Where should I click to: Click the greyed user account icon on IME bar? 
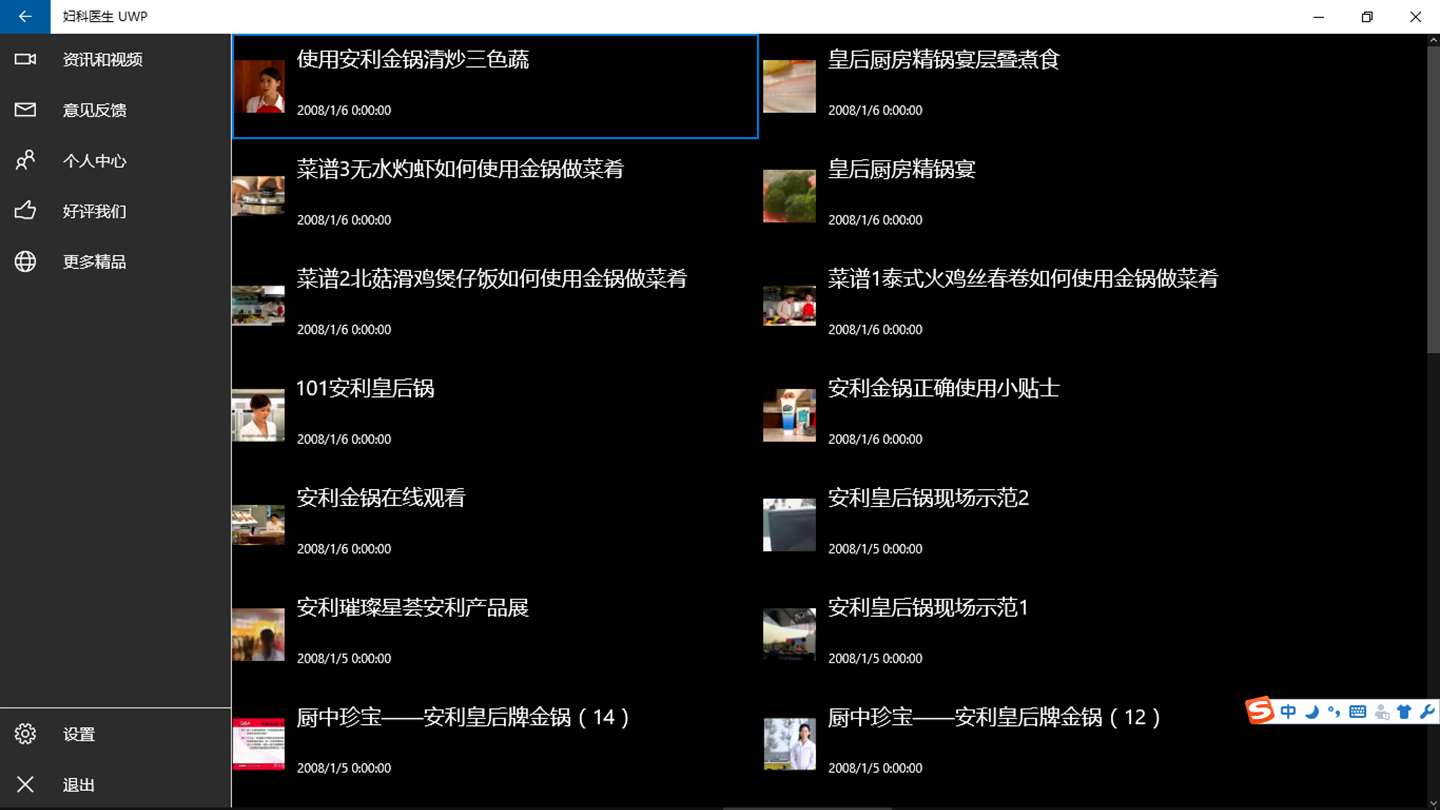pyautogui.click(x=1381, y=712)
